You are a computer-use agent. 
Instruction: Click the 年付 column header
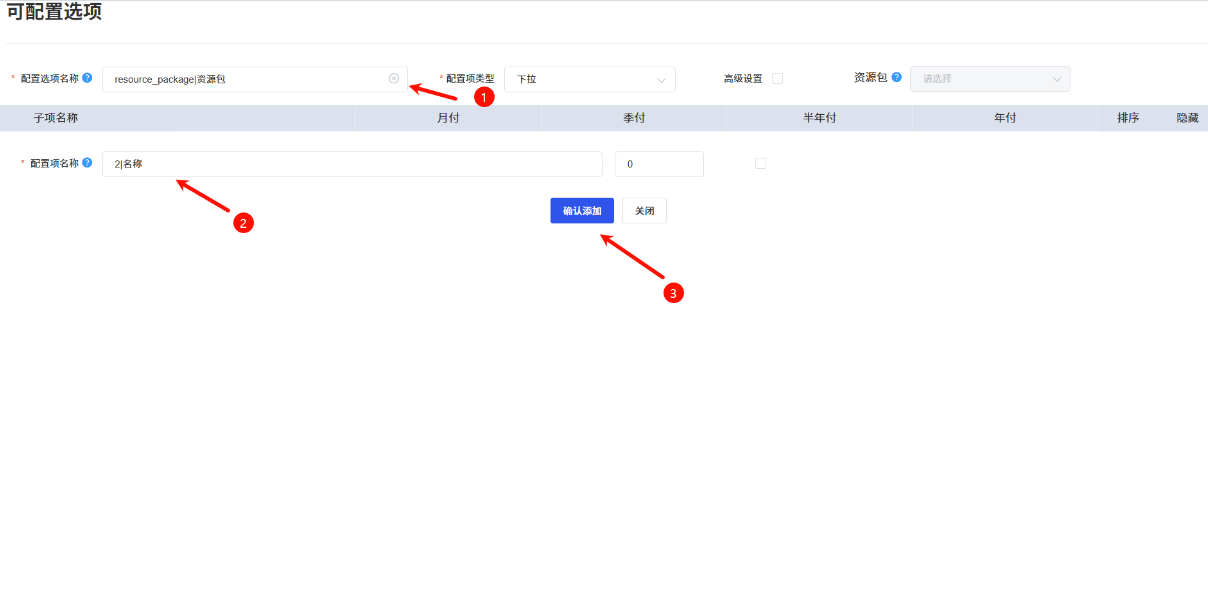pyautogui.click(x=1004, y=117)
